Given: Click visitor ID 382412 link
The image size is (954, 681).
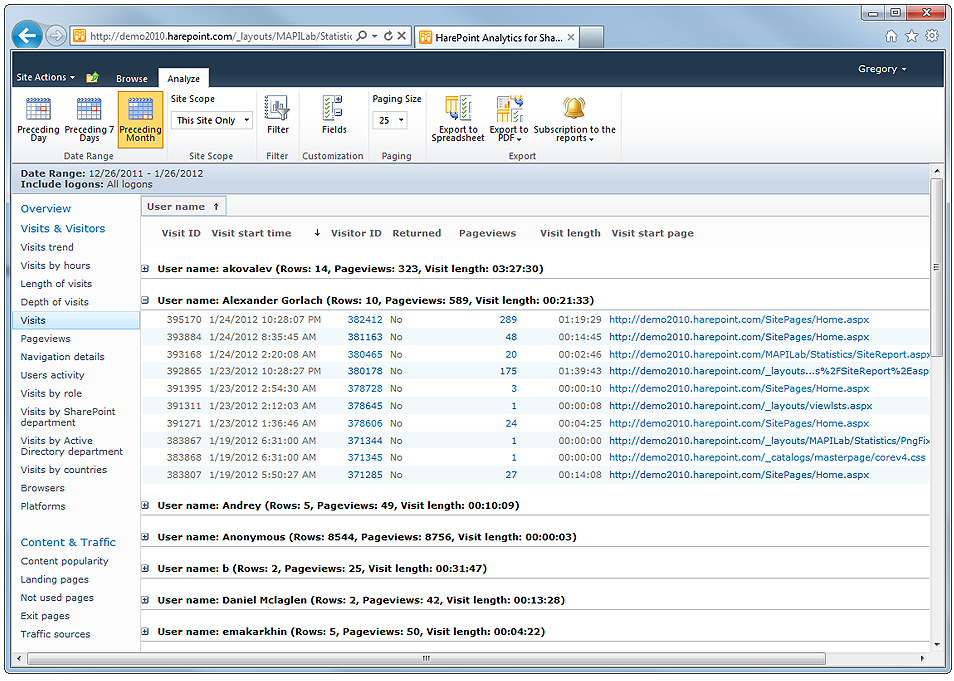Looking at the screenshot, I should 365,320.
